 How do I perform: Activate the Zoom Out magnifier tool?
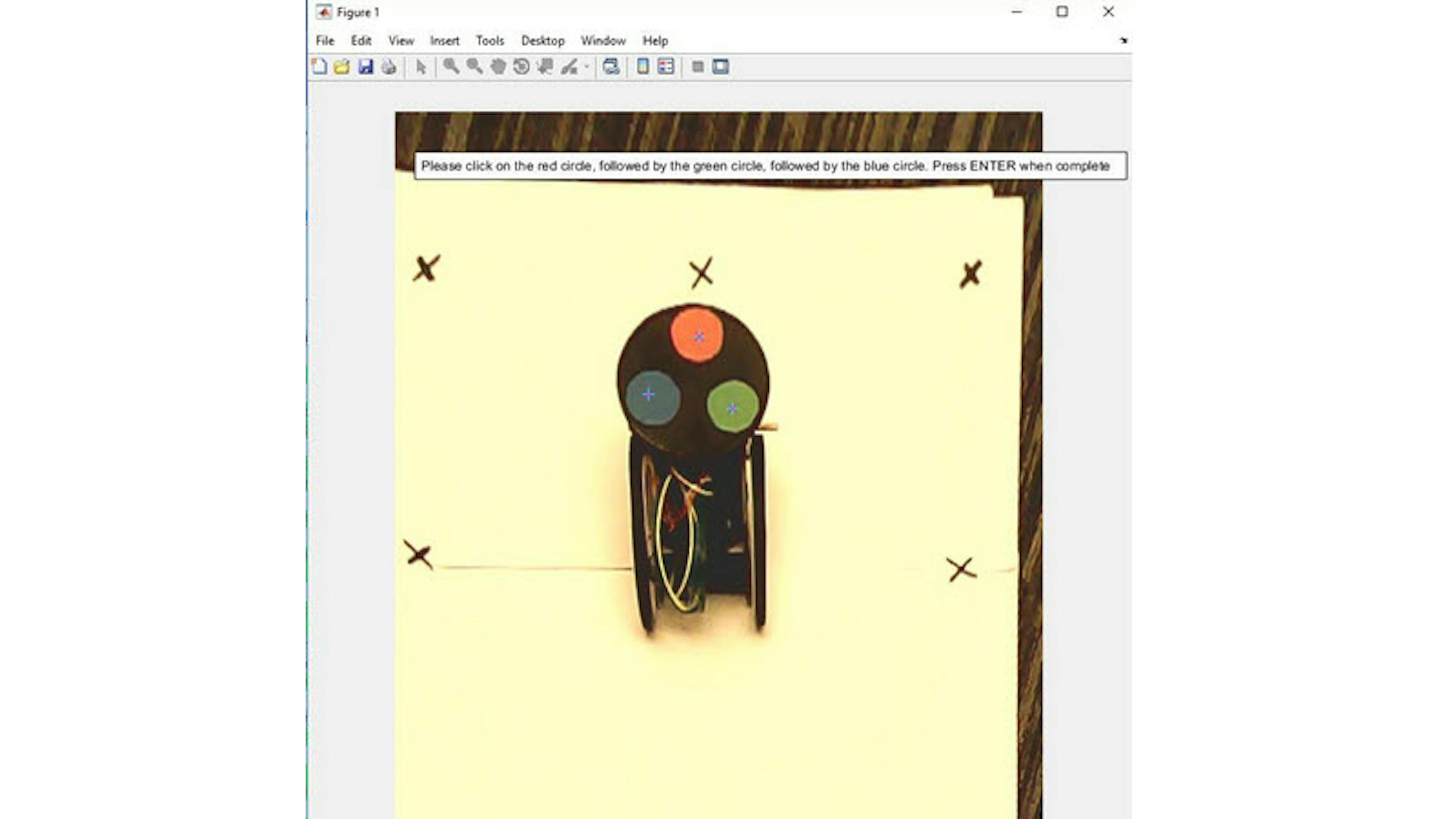click(x=474, y=67)
